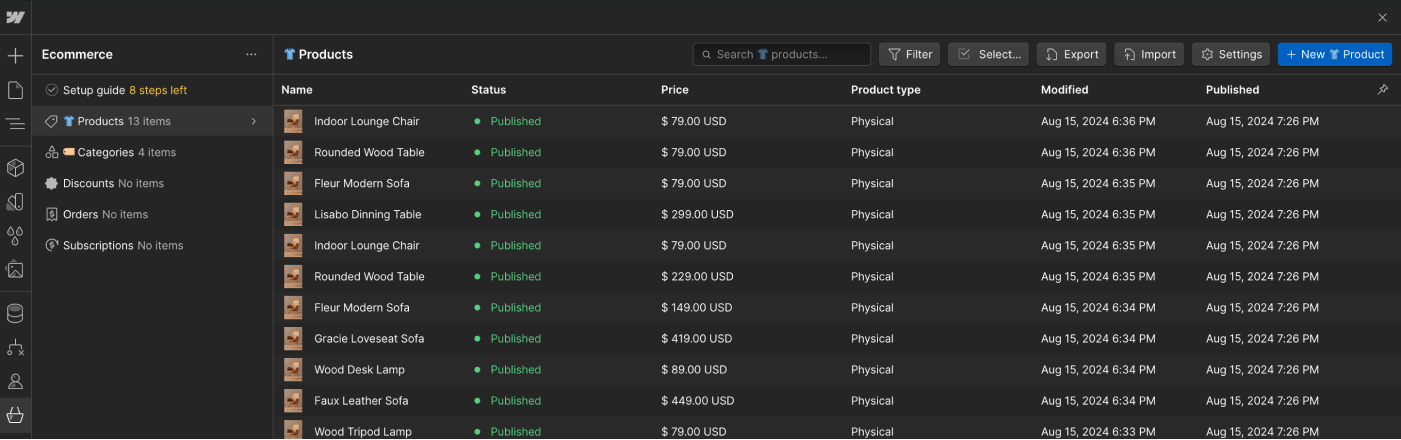
Task: Click Physical type of Faux Leather Sofa
Action: (x=872, y=400)
